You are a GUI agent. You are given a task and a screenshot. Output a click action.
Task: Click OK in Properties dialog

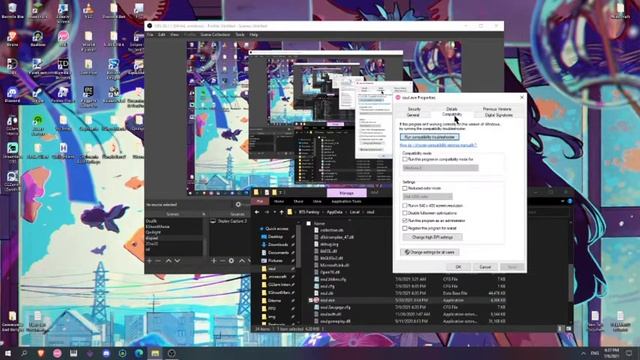[458, 267]
